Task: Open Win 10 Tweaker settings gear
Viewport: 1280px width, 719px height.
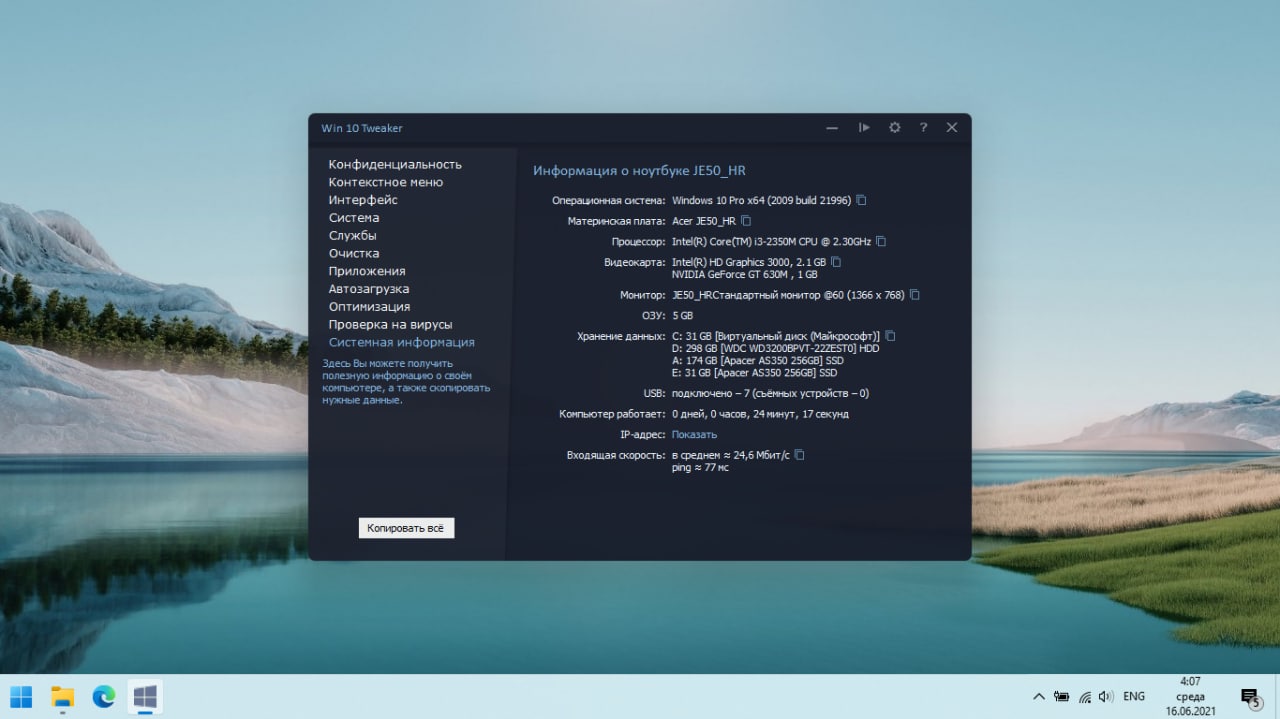Action: 895,128
